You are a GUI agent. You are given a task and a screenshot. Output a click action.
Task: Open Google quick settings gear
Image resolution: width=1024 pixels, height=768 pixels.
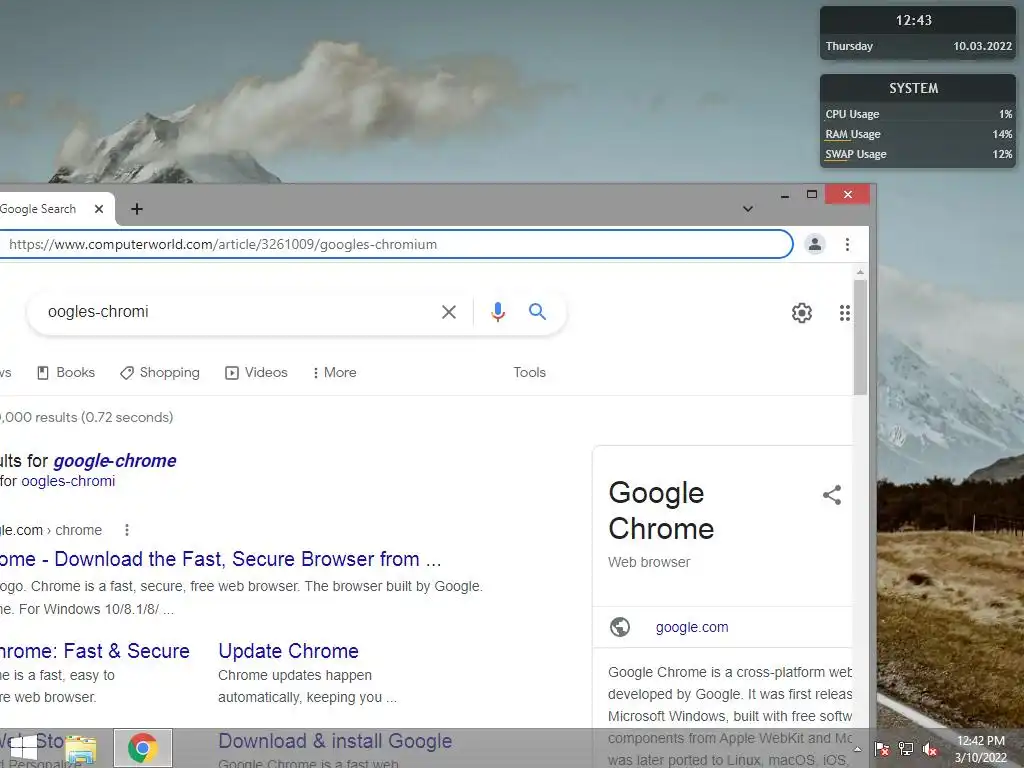(x=801, y=313)
